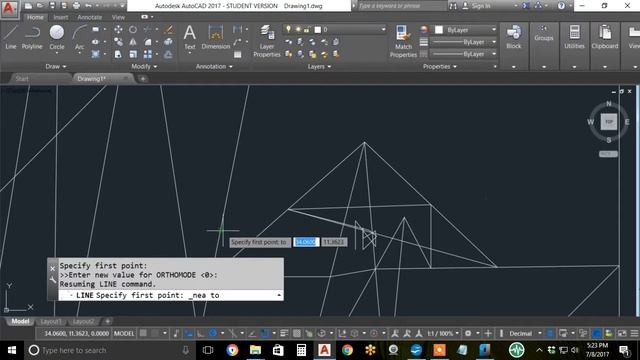This screenshot has height=360, width=640.
Task: Switch to the Layout1 tab
Action: [51, 322]
